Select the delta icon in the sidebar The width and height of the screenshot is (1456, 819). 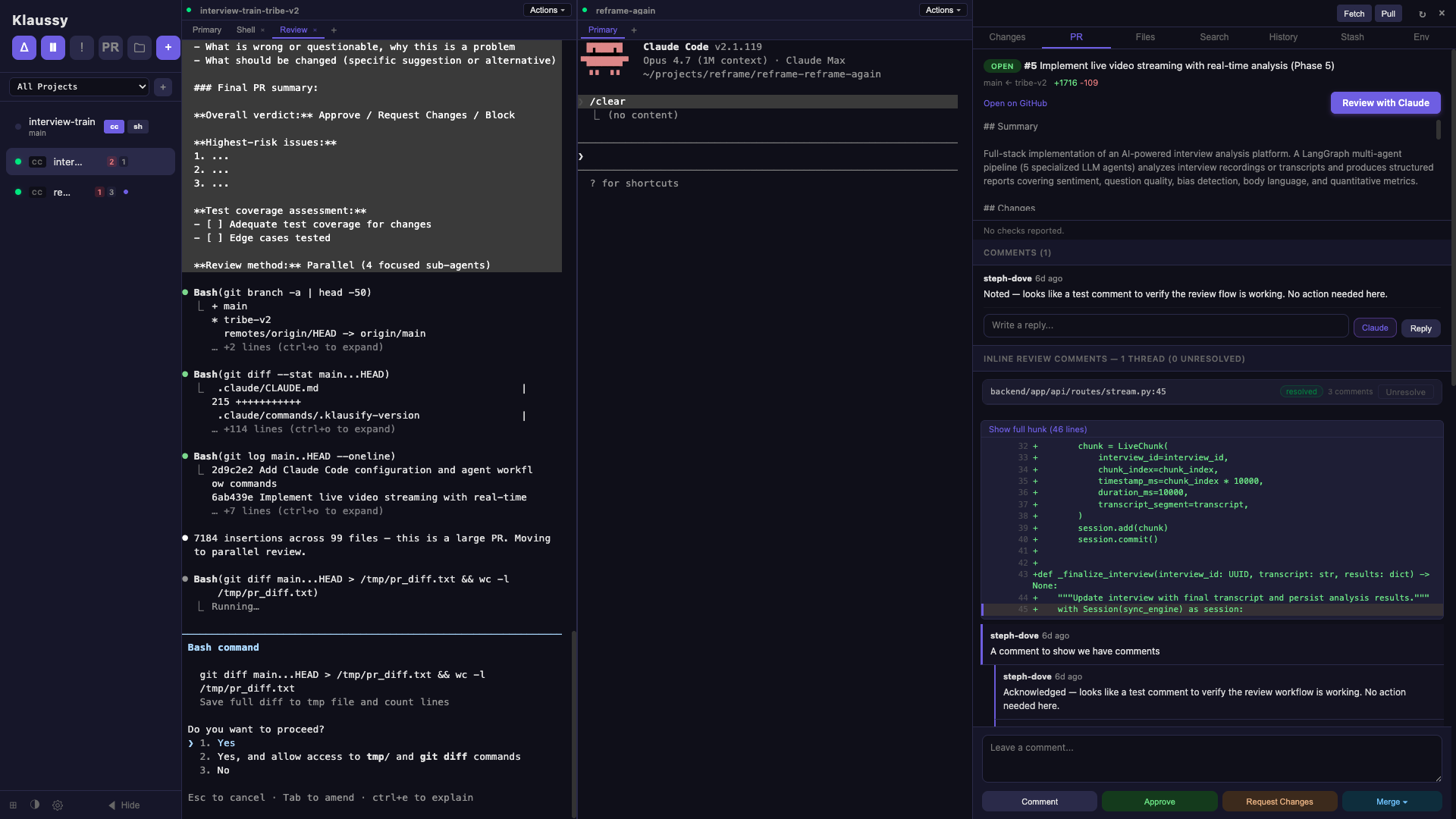24,47
